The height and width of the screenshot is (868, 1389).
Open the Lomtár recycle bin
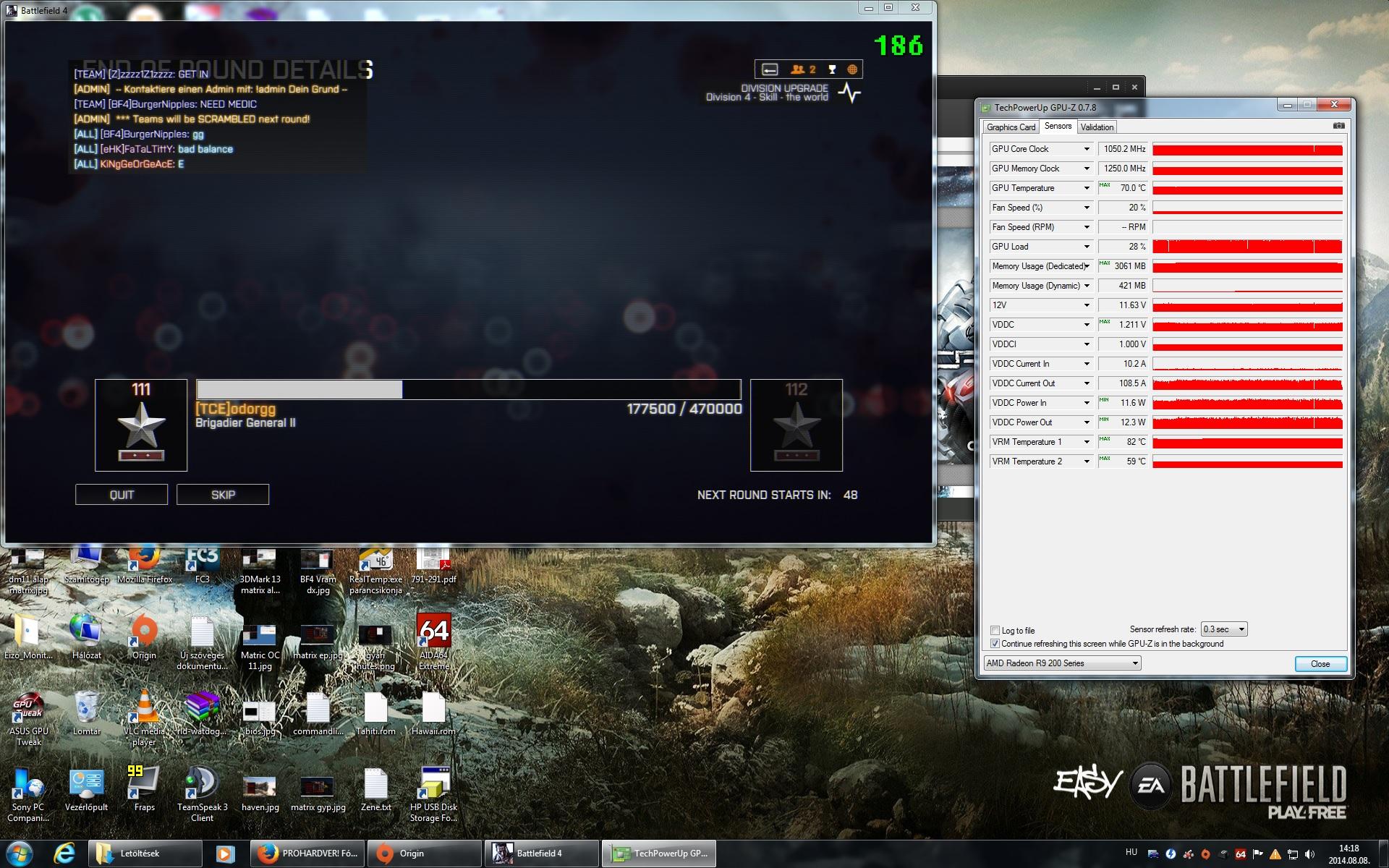pyautogui.click(x=86, y=714)
